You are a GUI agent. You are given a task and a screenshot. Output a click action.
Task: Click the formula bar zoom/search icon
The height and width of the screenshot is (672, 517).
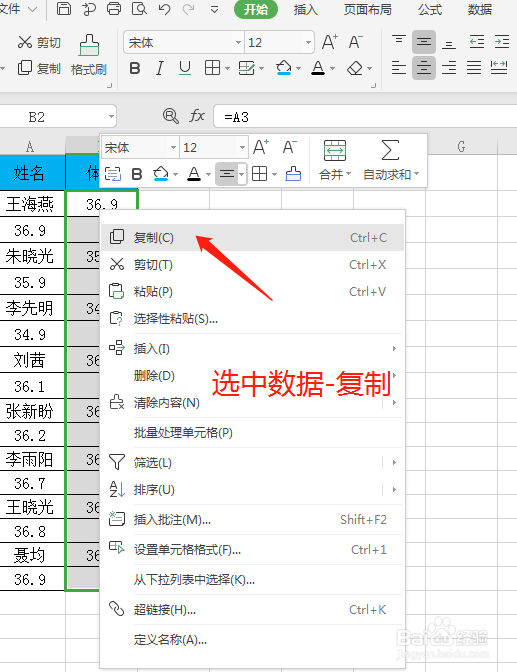[171, 116]
